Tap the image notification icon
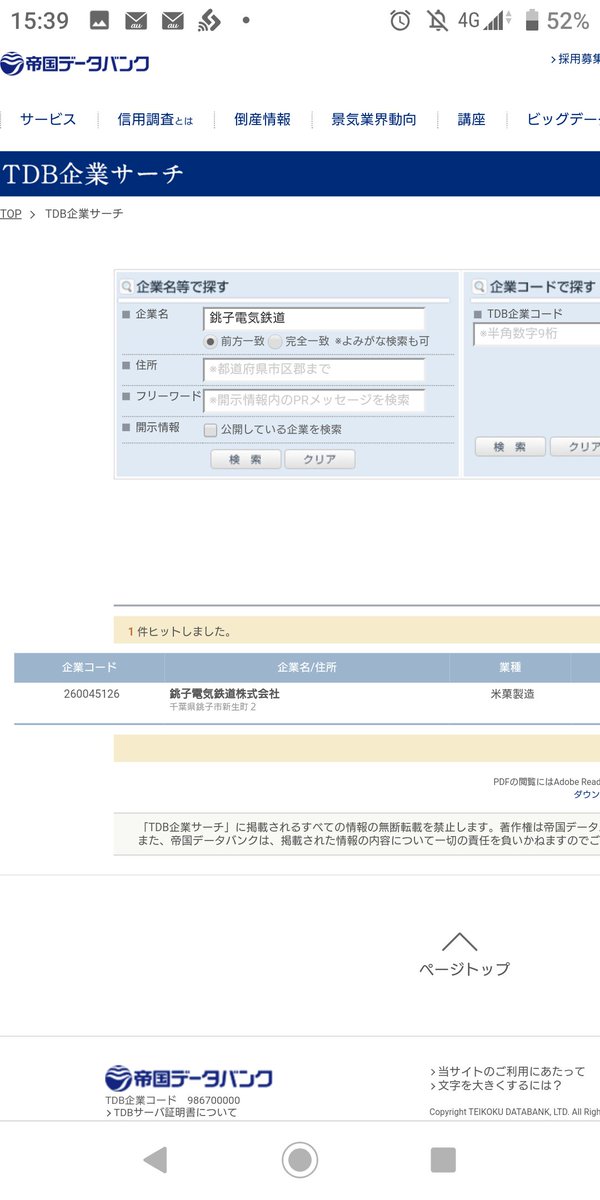Screen dimensions: 600x1200 [x=99, y=20]
